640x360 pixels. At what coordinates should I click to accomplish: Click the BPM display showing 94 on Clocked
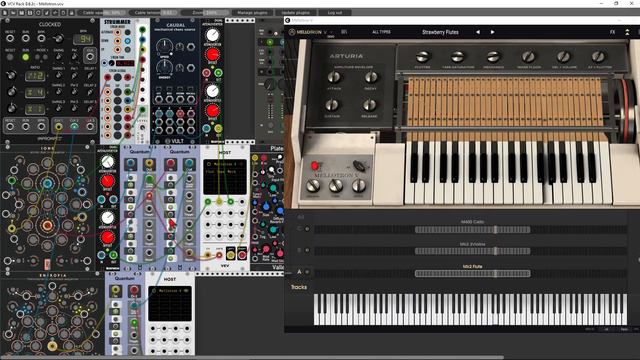[x=83, y=40]
